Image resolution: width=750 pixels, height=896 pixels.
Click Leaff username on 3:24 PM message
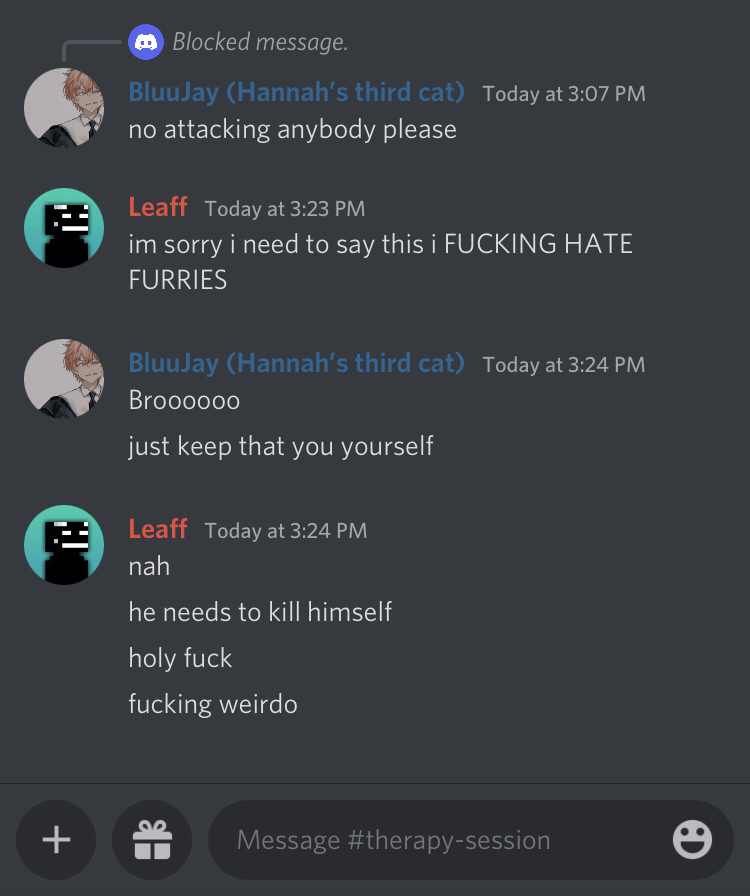158,529
